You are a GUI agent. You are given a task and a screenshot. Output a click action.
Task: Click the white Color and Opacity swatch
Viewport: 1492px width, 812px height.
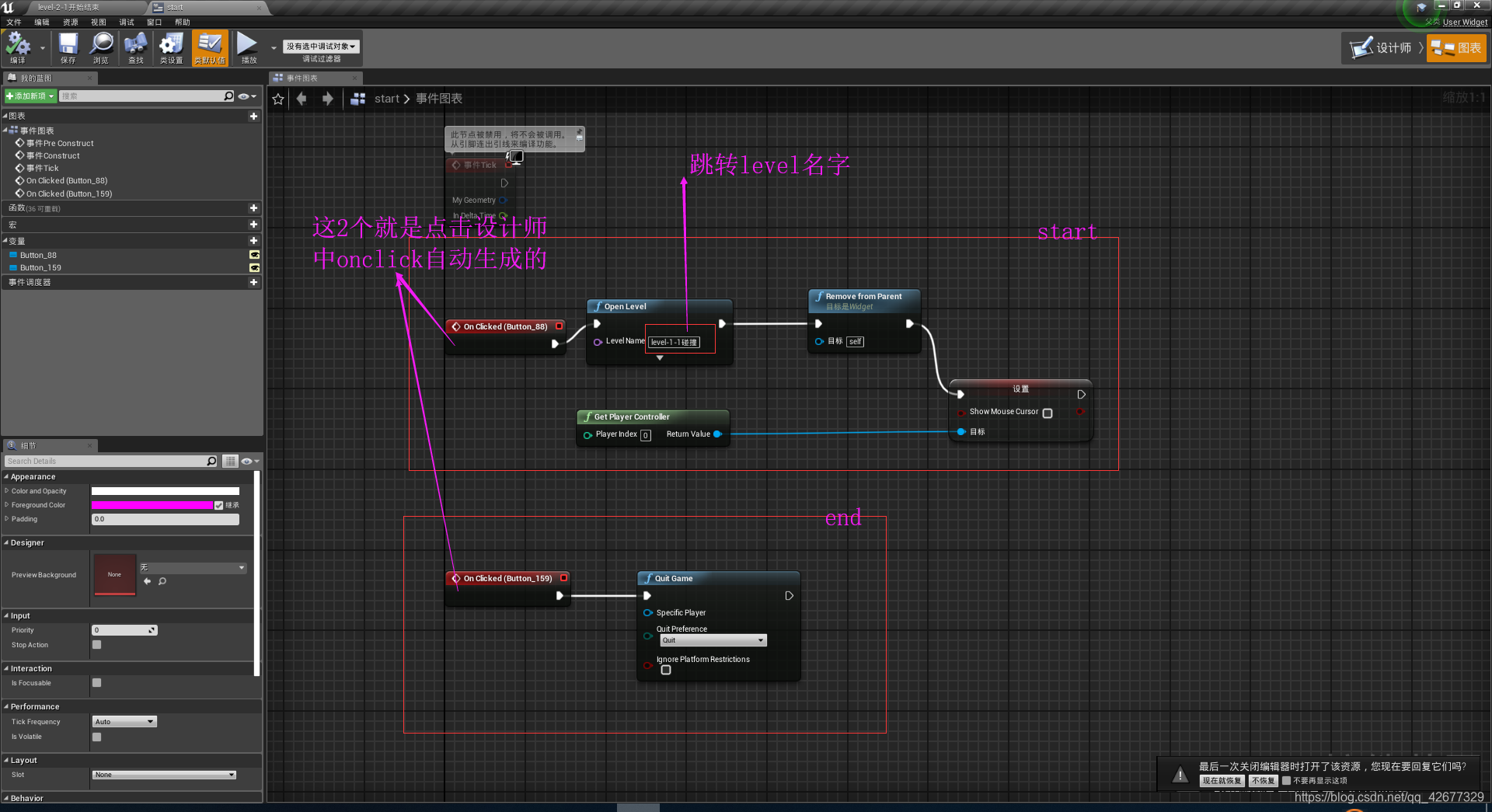point(165,491)
